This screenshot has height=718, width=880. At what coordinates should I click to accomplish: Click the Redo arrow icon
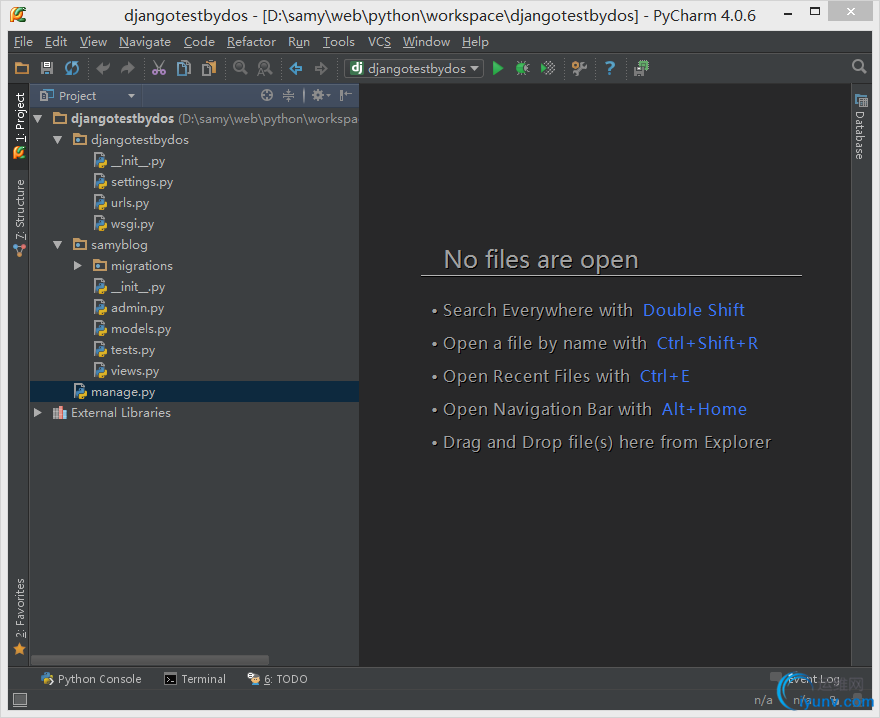[x=128, y=68]
